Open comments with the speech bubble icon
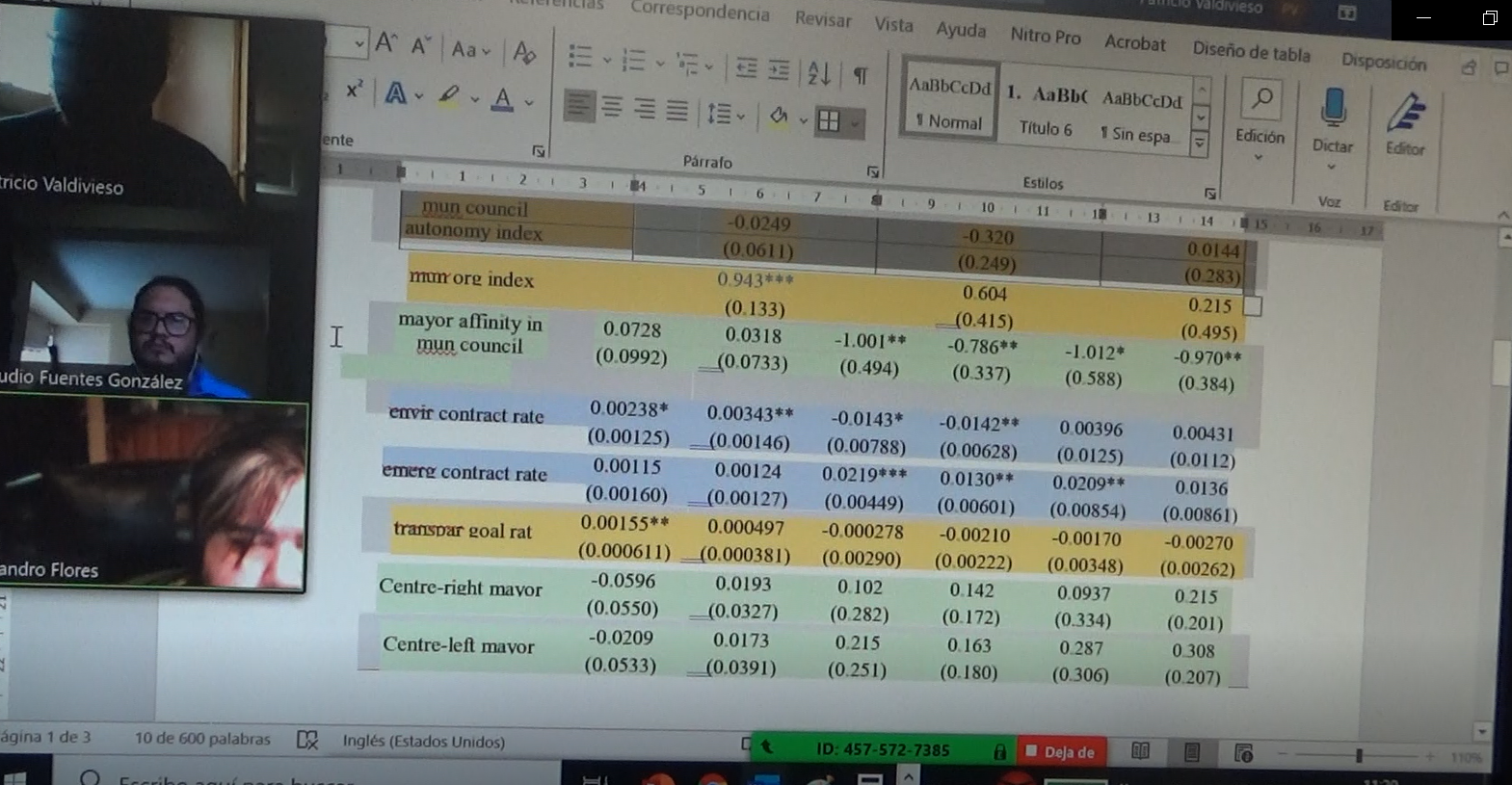The width and height of the screenshot is (1512, 785). click(1501, 68)
